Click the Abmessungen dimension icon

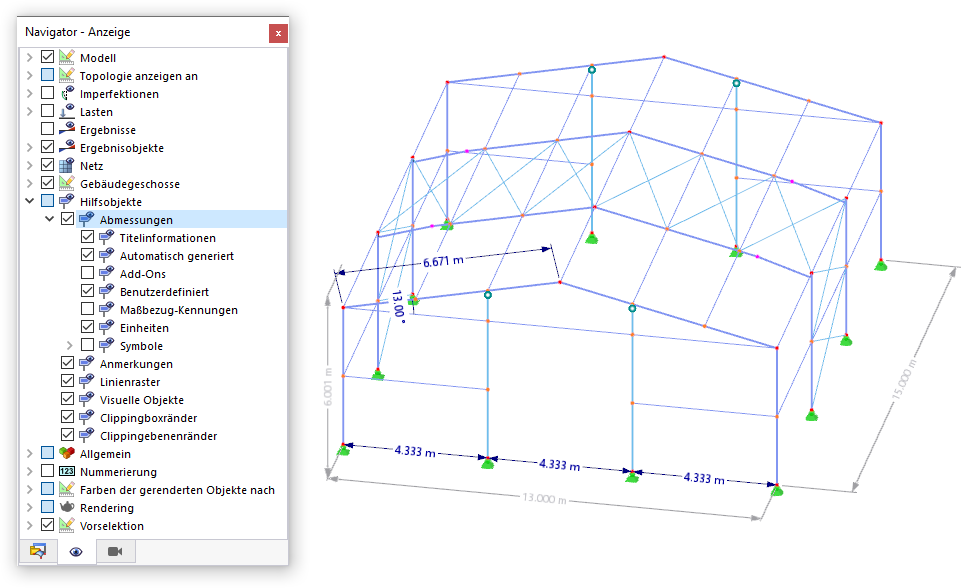coord(87,219)
